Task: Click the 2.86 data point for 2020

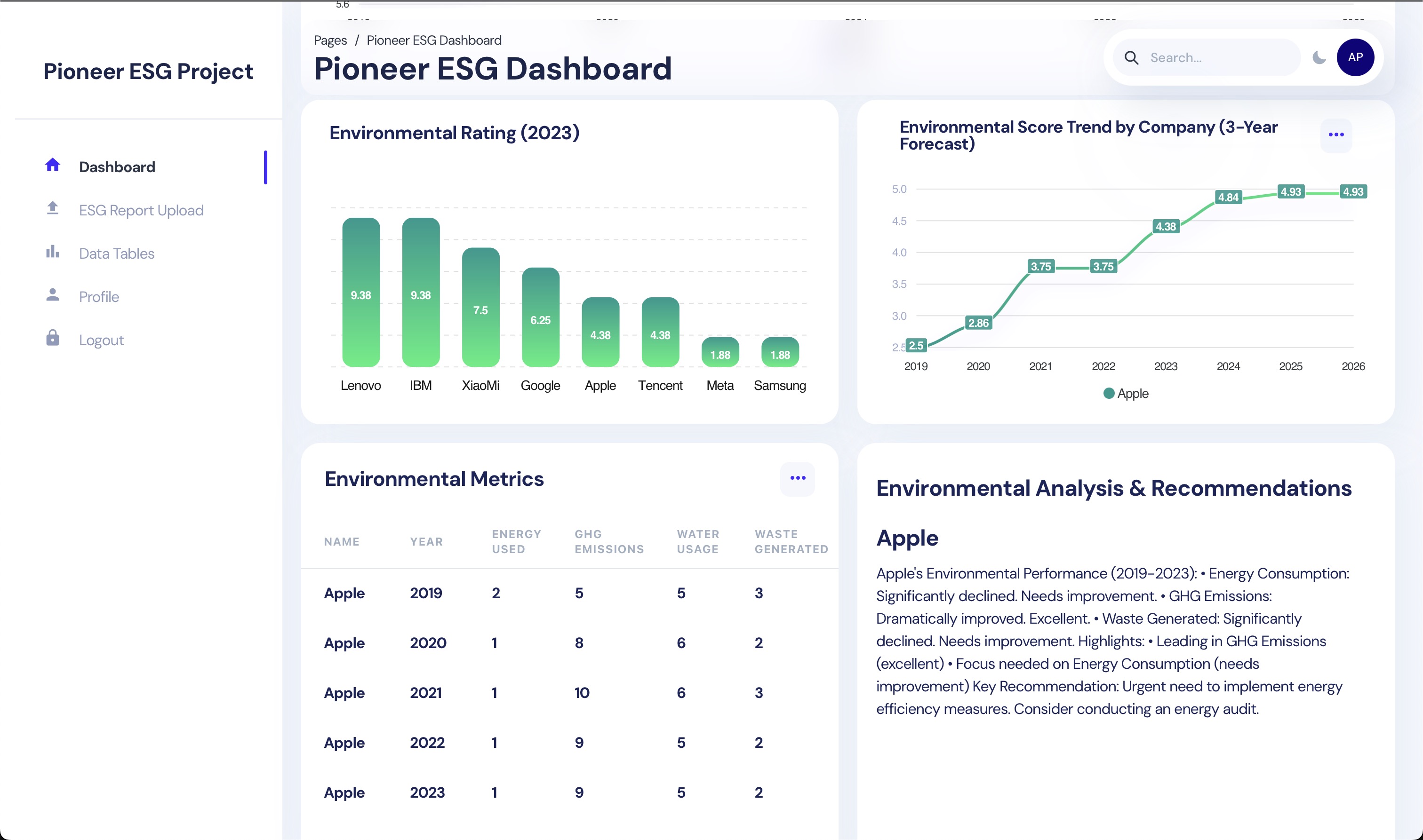Action: click(x=978, y=323)
